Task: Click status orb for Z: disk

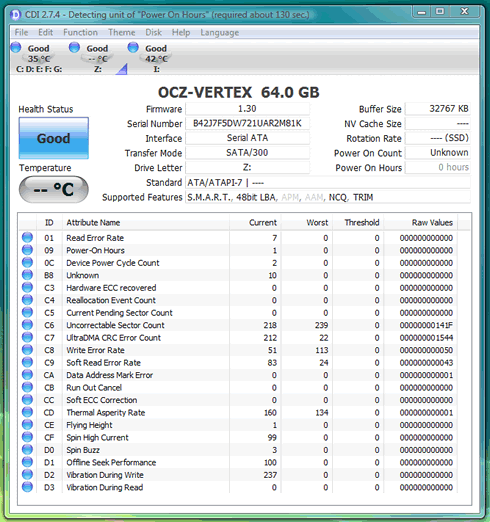Action: point(74,47)
